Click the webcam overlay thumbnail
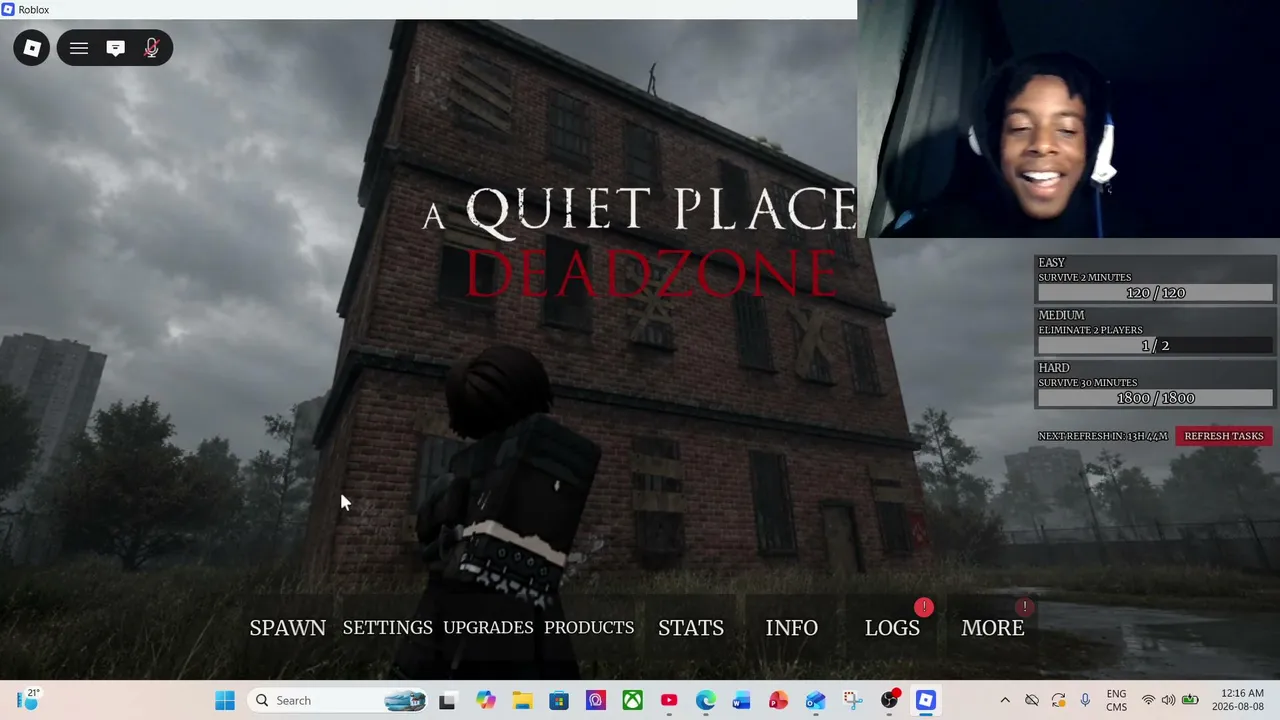 point(1068,119)
